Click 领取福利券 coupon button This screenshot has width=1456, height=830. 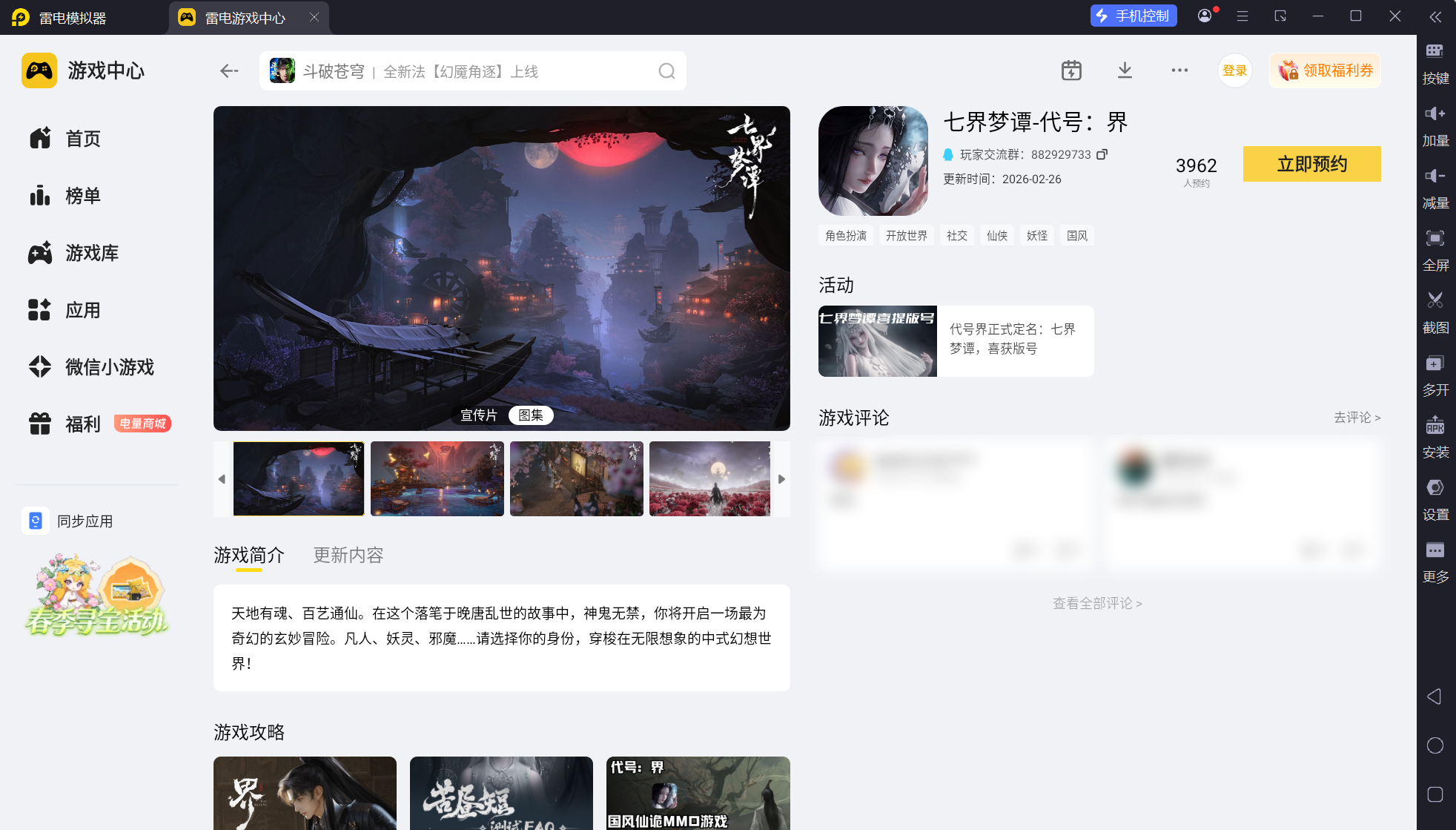(1325, 70)
